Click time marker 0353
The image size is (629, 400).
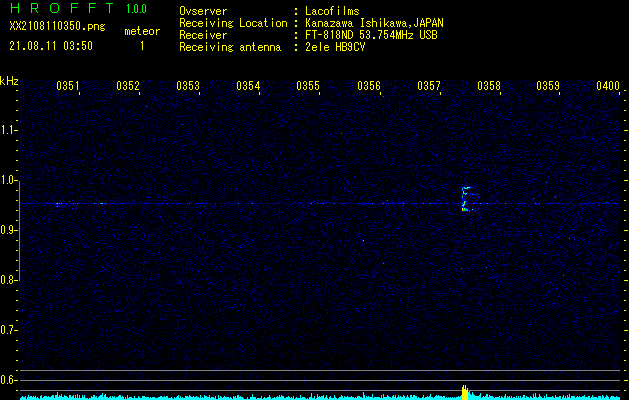188,86
